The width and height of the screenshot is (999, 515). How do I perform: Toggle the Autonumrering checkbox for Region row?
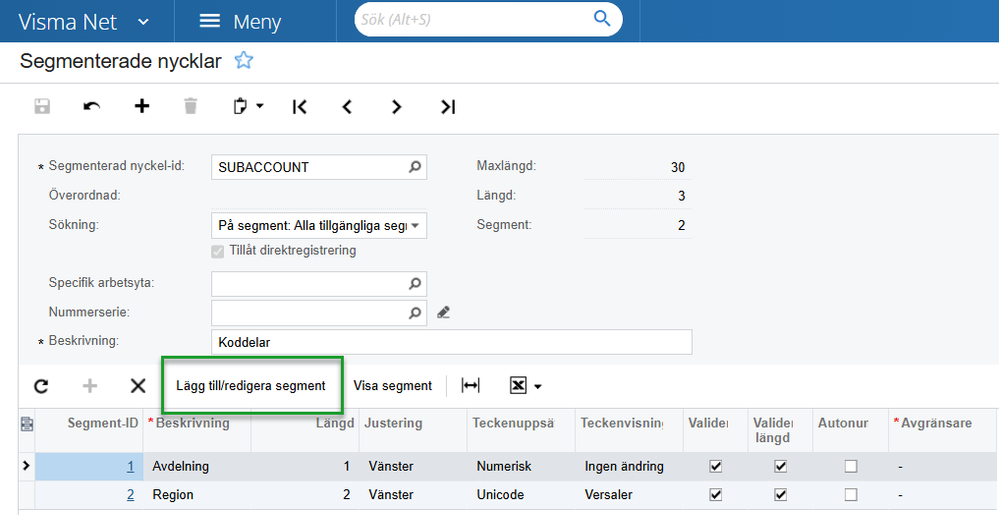(x=850, y=495)
